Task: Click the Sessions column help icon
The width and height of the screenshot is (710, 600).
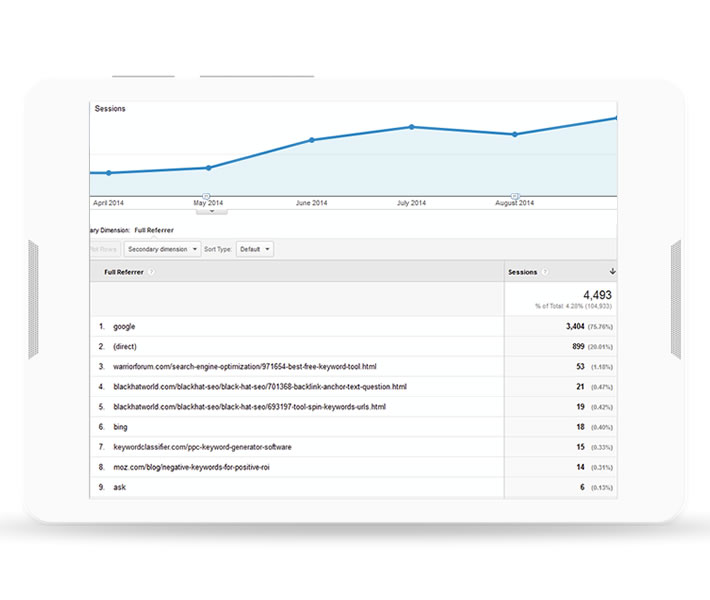Action: [544, 272]
